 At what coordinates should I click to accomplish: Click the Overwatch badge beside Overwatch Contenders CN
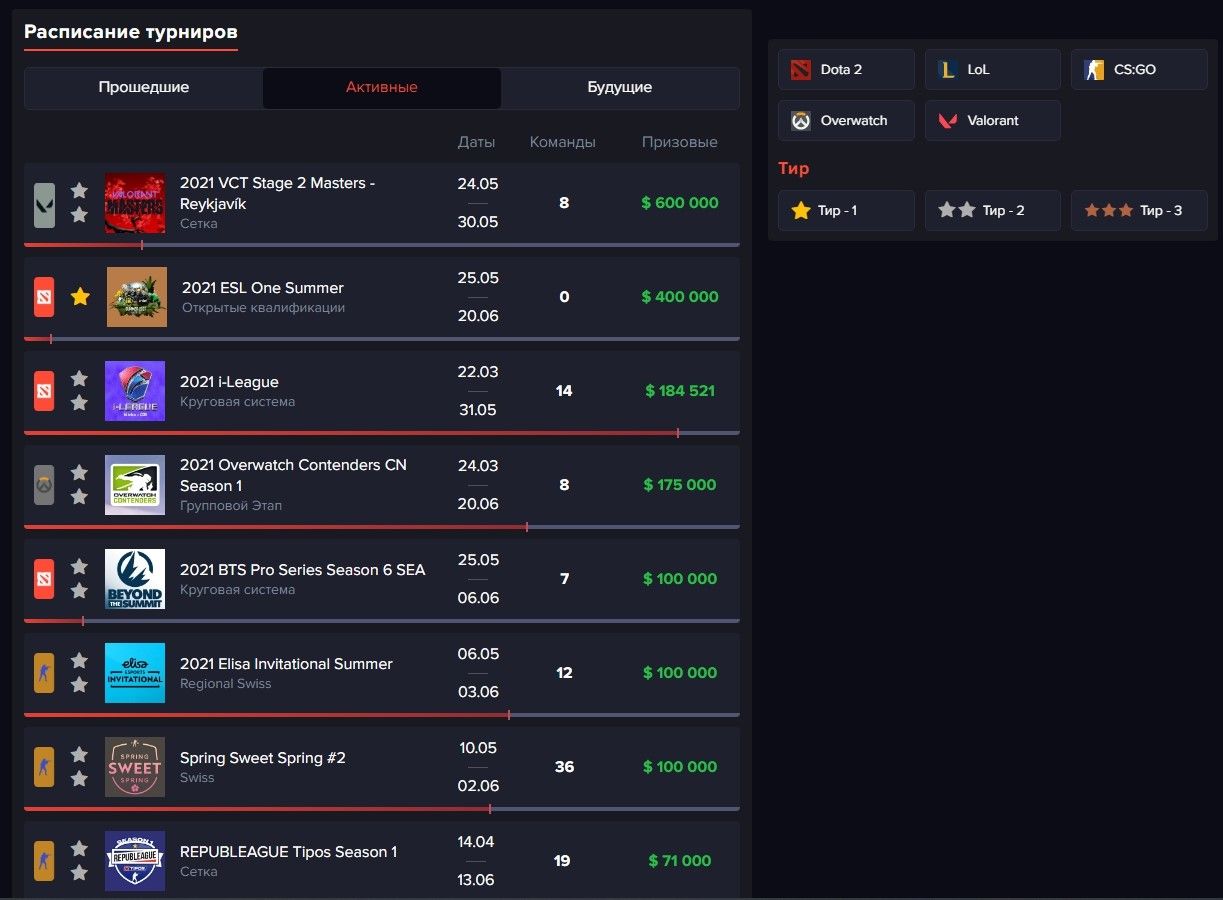(x=44, y=485)
